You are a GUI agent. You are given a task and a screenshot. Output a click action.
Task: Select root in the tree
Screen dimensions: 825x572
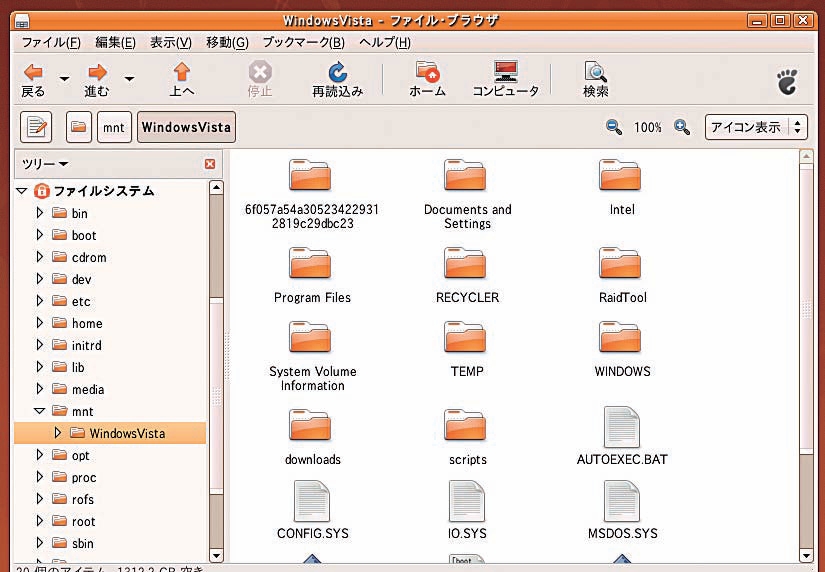[84, 521]
